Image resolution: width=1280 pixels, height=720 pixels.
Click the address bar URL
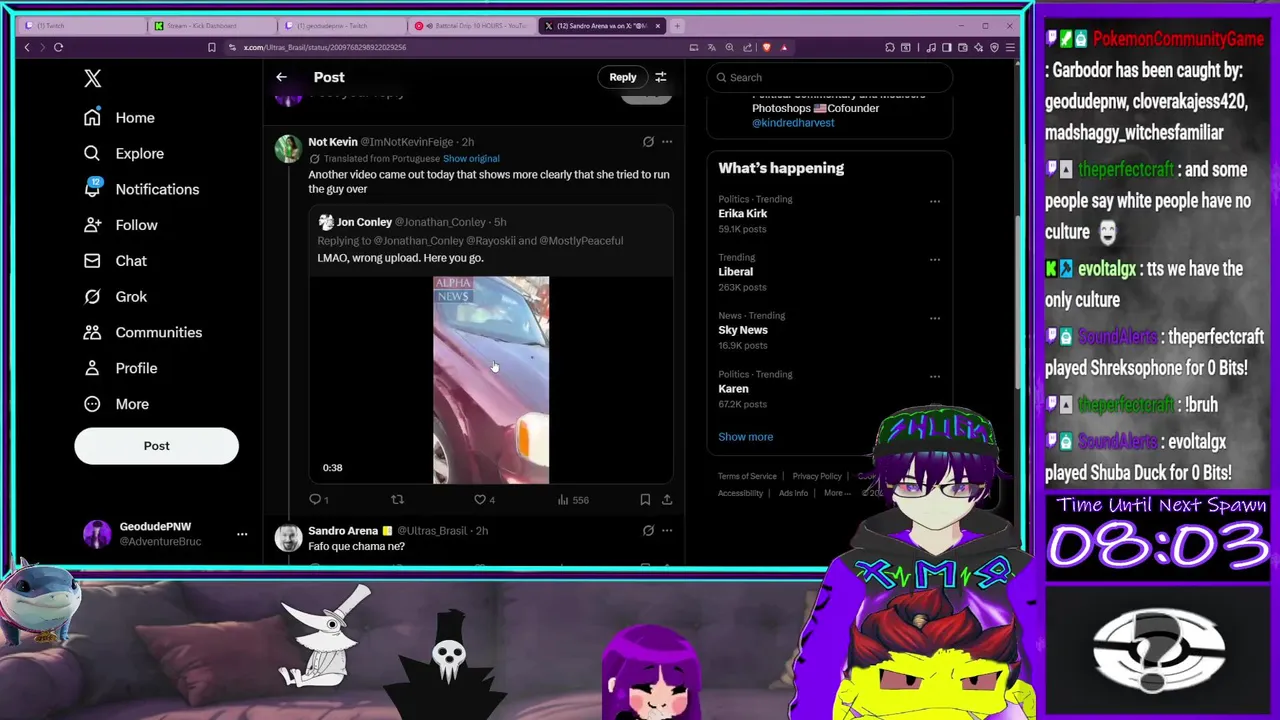pos(324,47)
